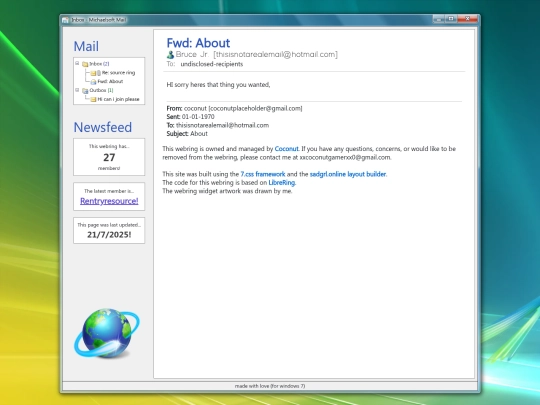Follow the Coconut owner link
The height and width of the screenshot is (405, 540).
287,149
